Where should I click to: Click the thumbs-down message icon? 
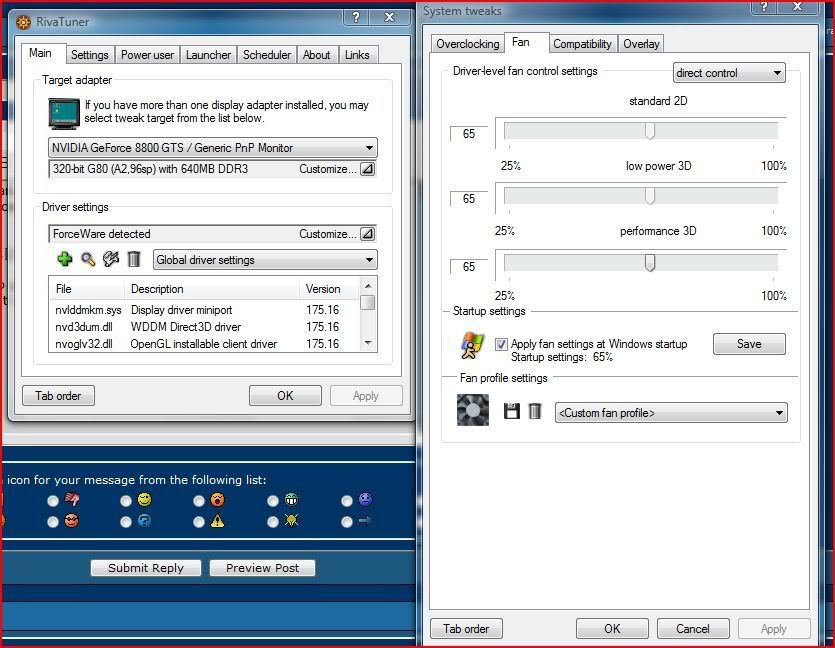[x=72, y=499]
